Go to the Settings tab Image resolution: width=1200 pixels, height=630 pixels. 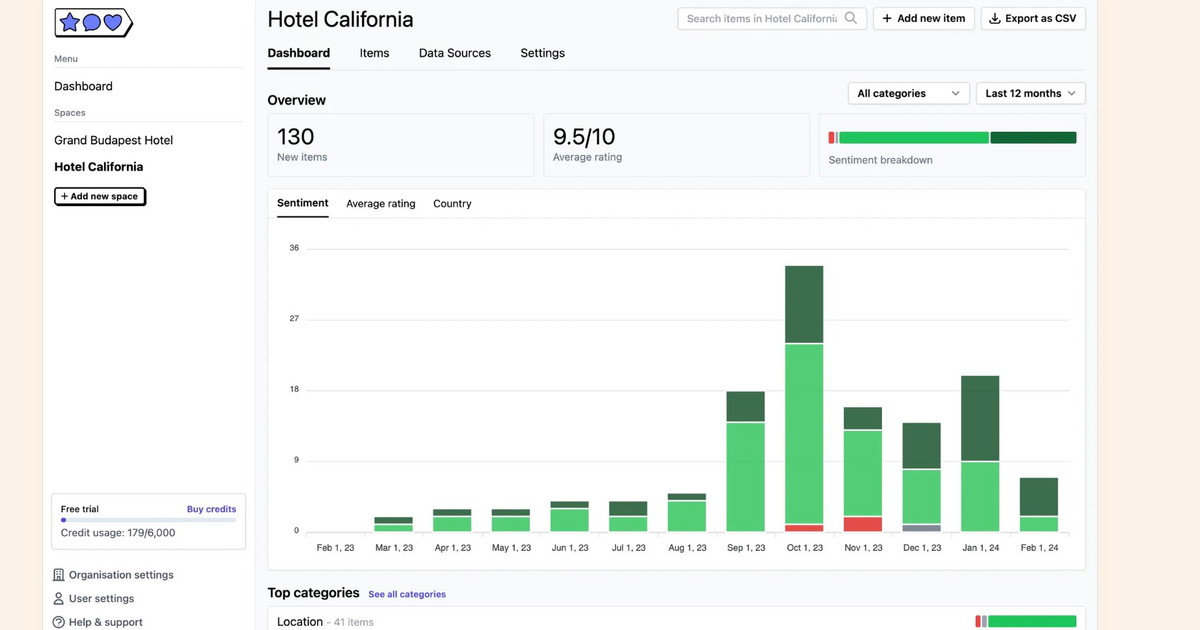click(542, 53)
